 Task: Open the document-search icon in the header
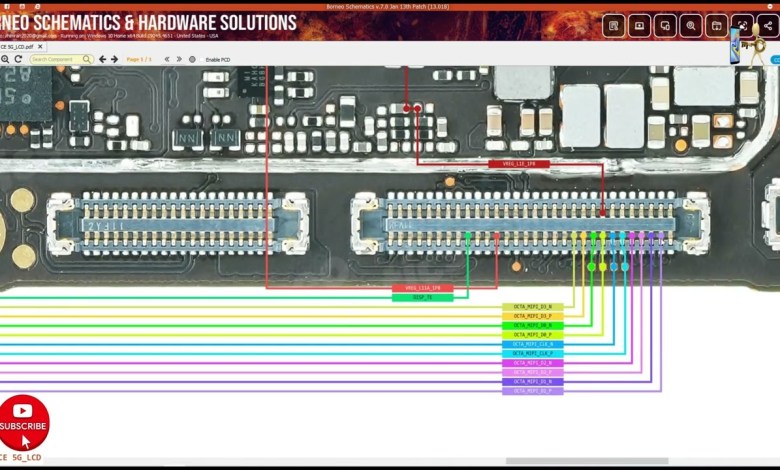[x=613, y=26]
